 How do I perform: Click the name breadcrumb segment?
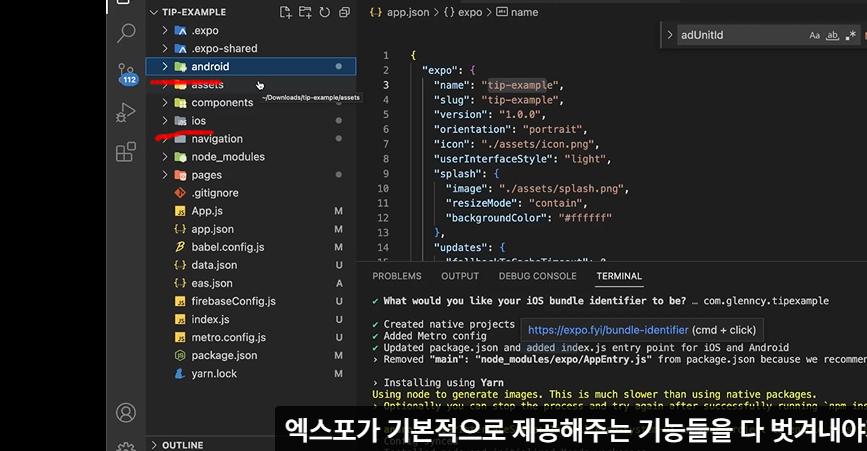tap(518, 12)
